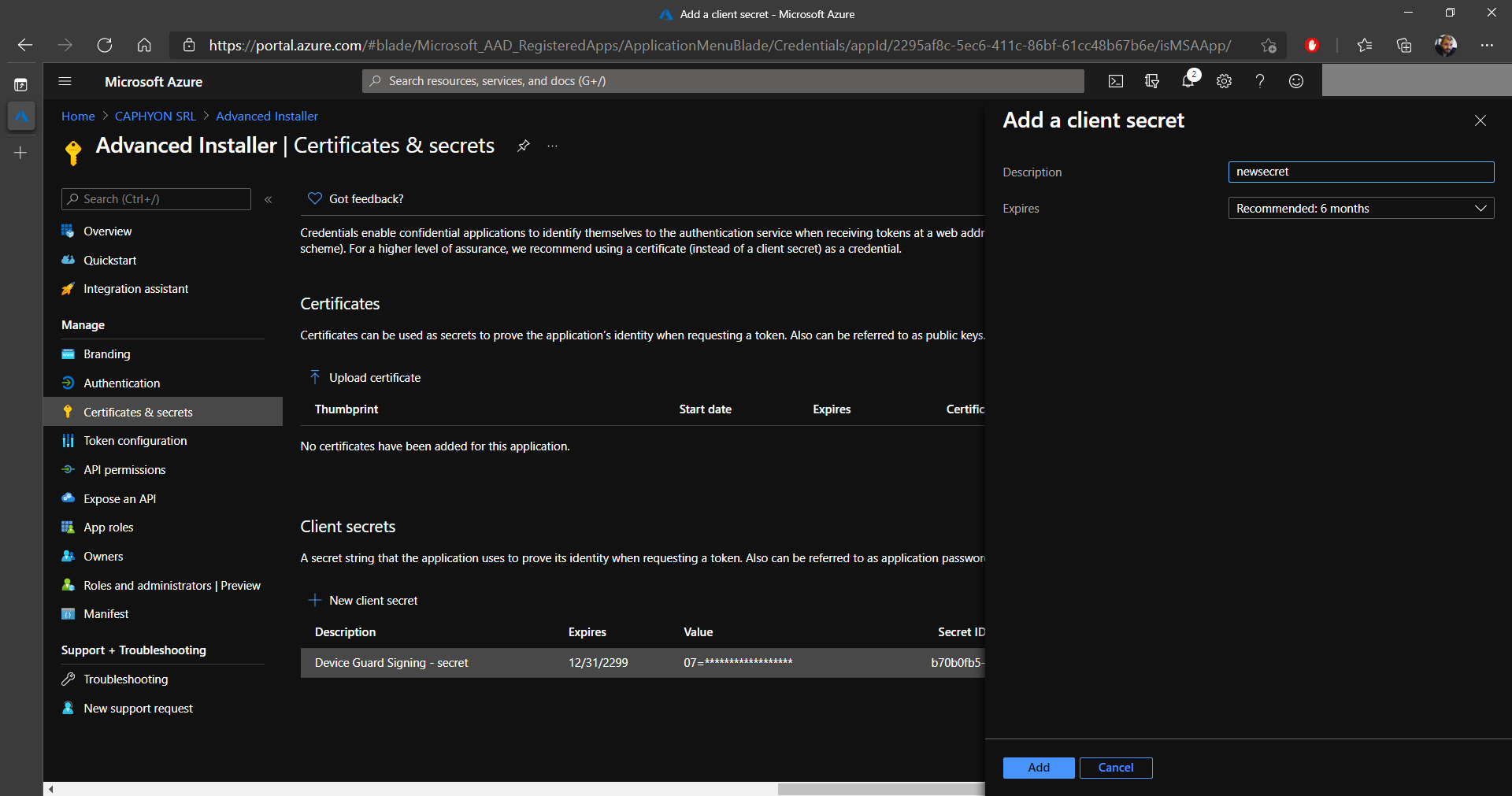The width and height of the screenshot is (1512, 796).
Task: Click the 12/31/2299 expiry cell
Action: (x=598, y=663)
